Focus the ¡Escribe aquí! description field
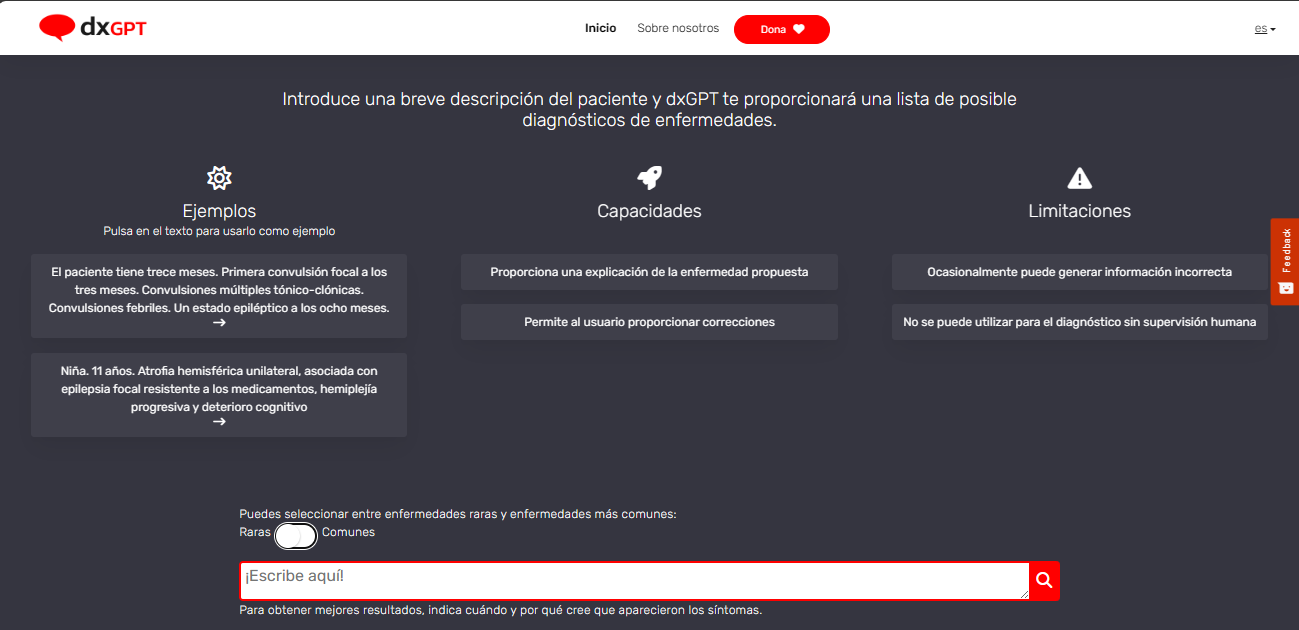The image size is (1299, 630). (x=634, y=581)
